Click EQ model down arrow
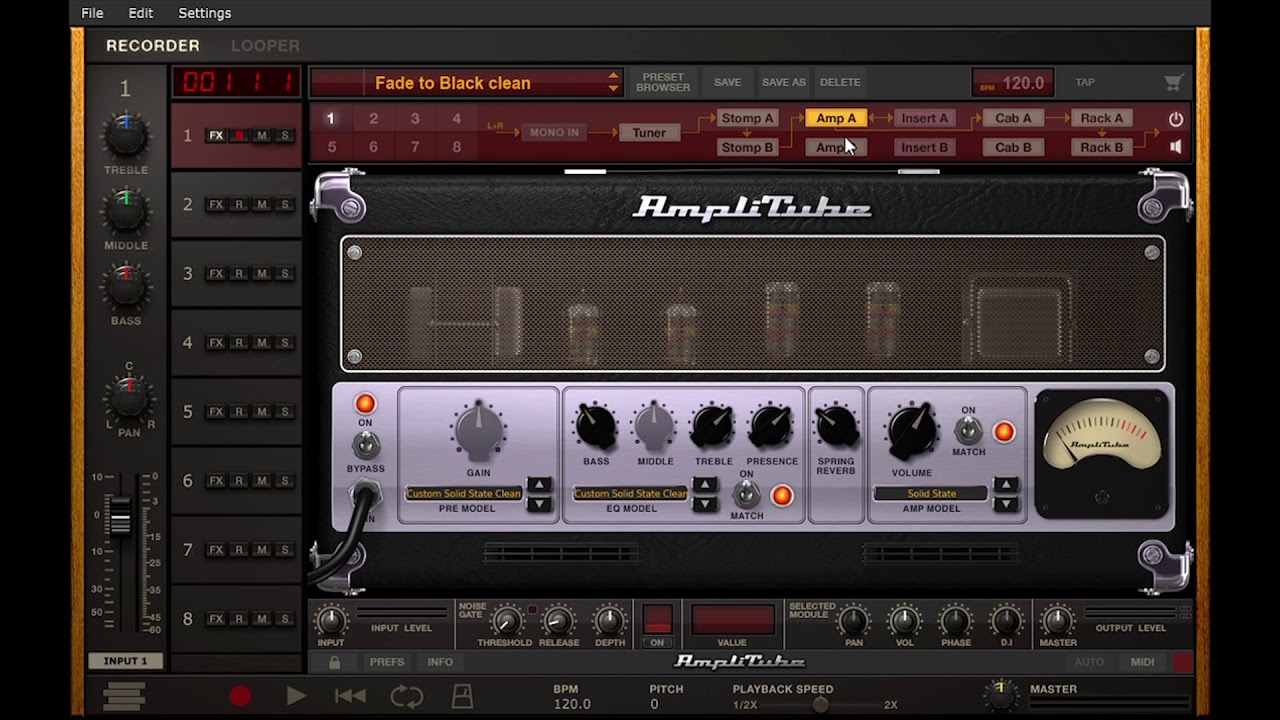 coord(705,504)
